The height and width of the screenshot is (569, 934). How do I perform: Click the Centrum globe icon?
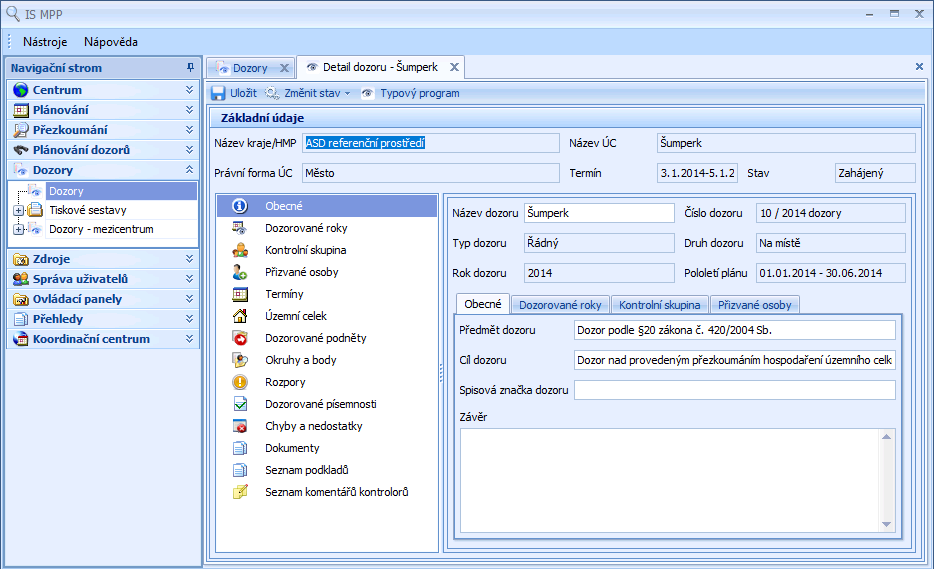click(x=21, y=90)
